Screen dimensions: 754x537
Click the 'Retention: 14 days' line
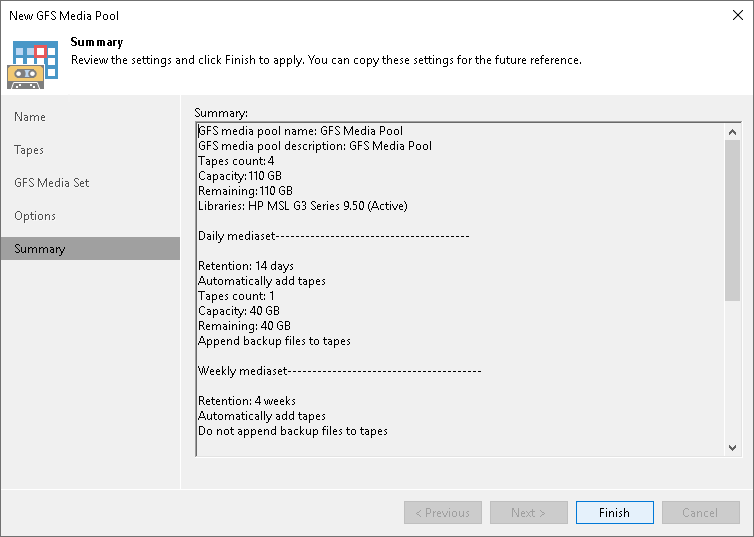(x=246, y=266)
